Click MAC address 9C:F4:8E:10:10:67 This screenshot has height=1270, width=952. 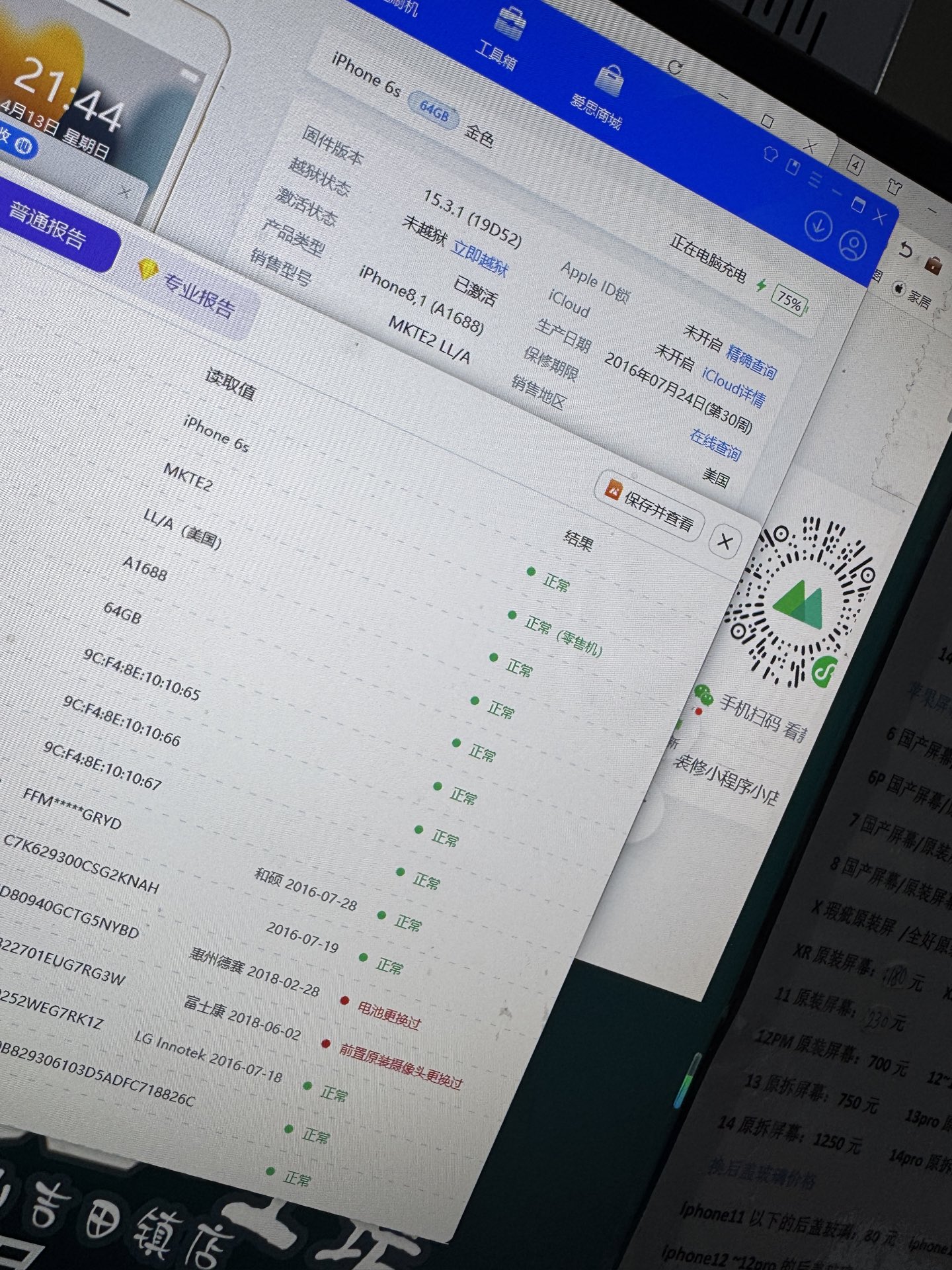click(102, 765)
